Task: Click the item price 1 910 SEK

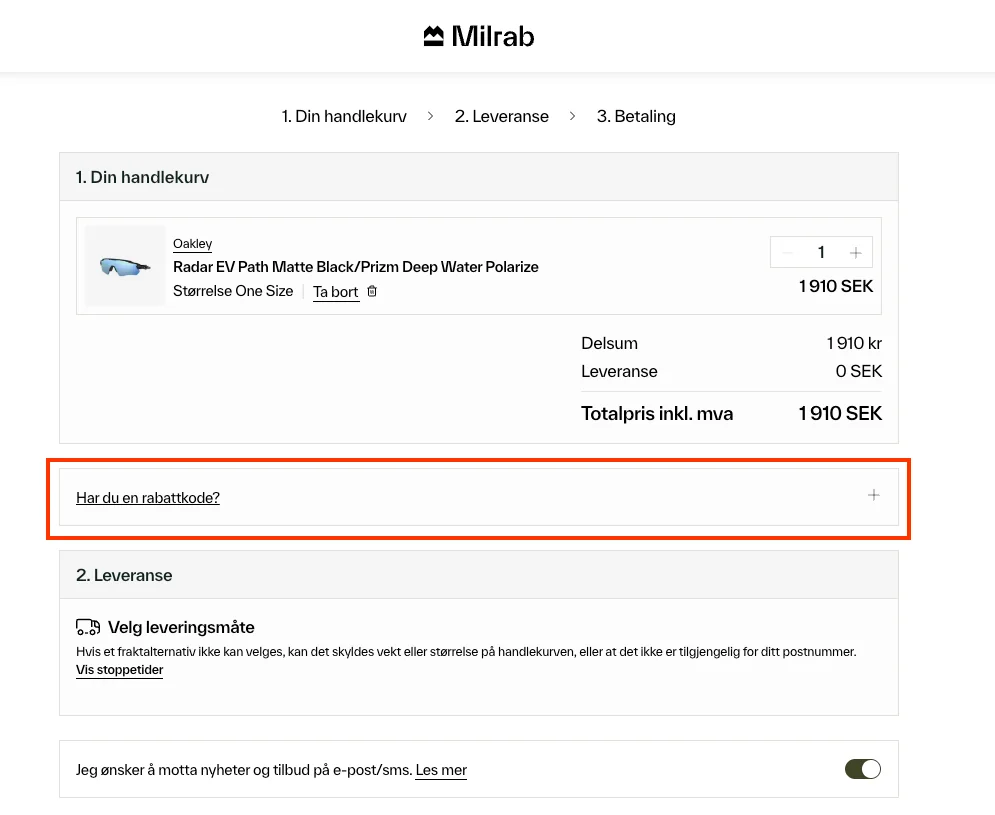Action: pos(836,286)
